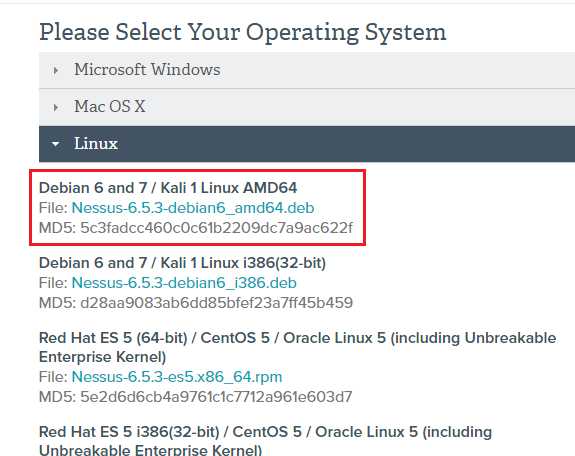The image size is (575, 456).
Task: Click the File label before the amd64.deb link
Action: point(53,208)
